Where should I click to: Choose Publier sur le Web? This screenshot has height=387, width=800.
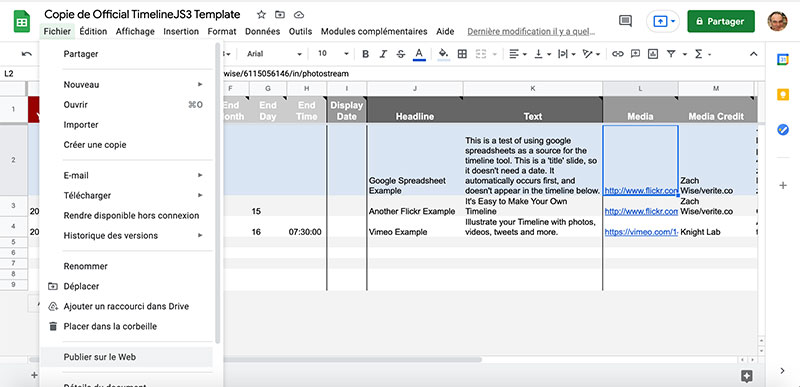pyautogui.click(x=126, y=357)
